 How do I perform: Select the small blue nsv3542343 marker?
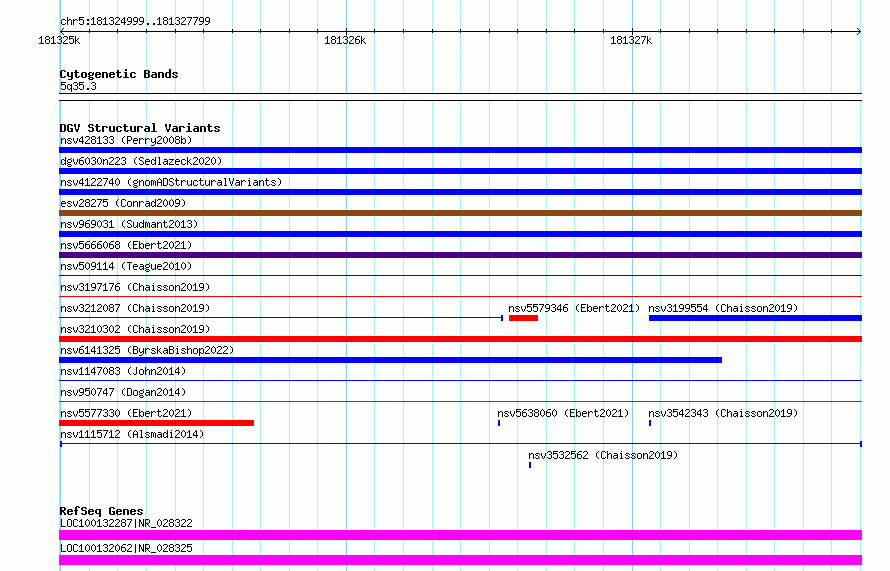[x=650, y=423]
